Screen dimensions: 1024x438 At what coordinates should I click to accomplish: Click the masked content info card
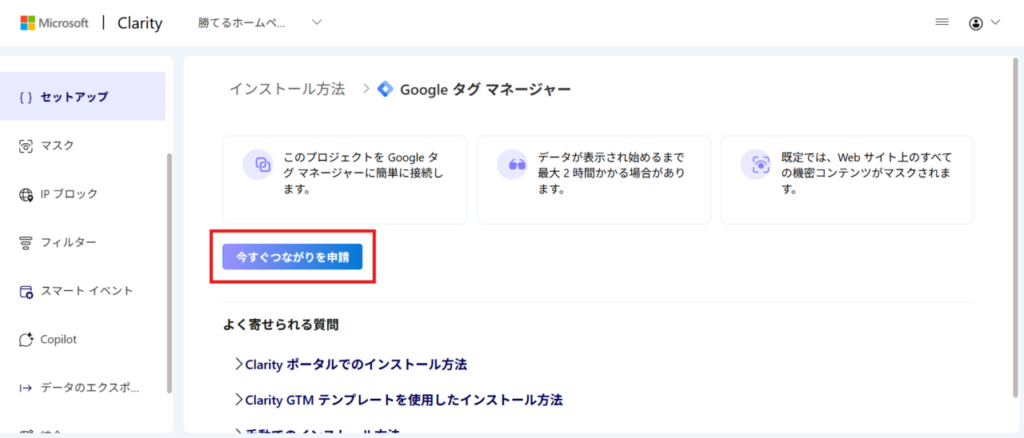pos(846,180)
